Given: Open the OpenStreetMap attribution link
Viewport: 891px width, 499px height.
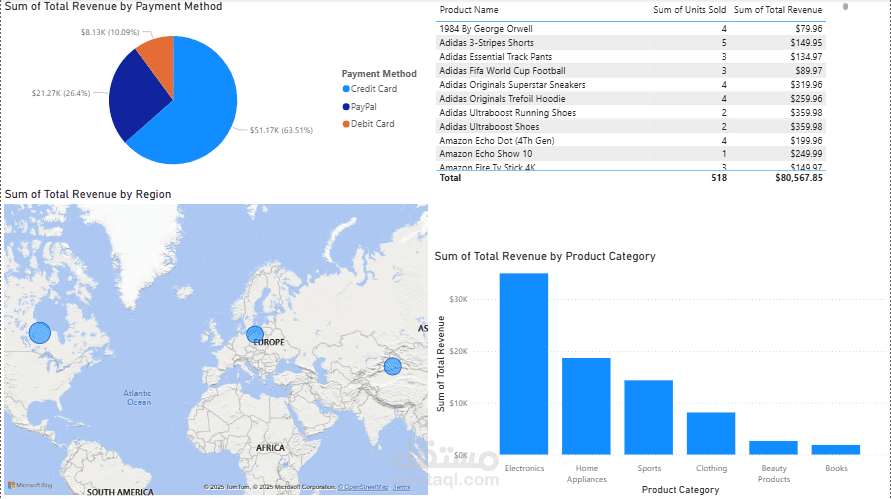Looking at the screenshot, I should (364, 487).
